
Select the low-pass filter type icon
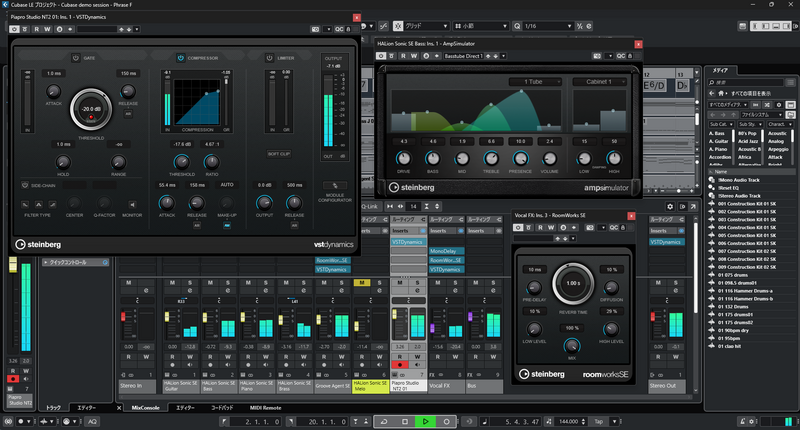click(25, 205)
